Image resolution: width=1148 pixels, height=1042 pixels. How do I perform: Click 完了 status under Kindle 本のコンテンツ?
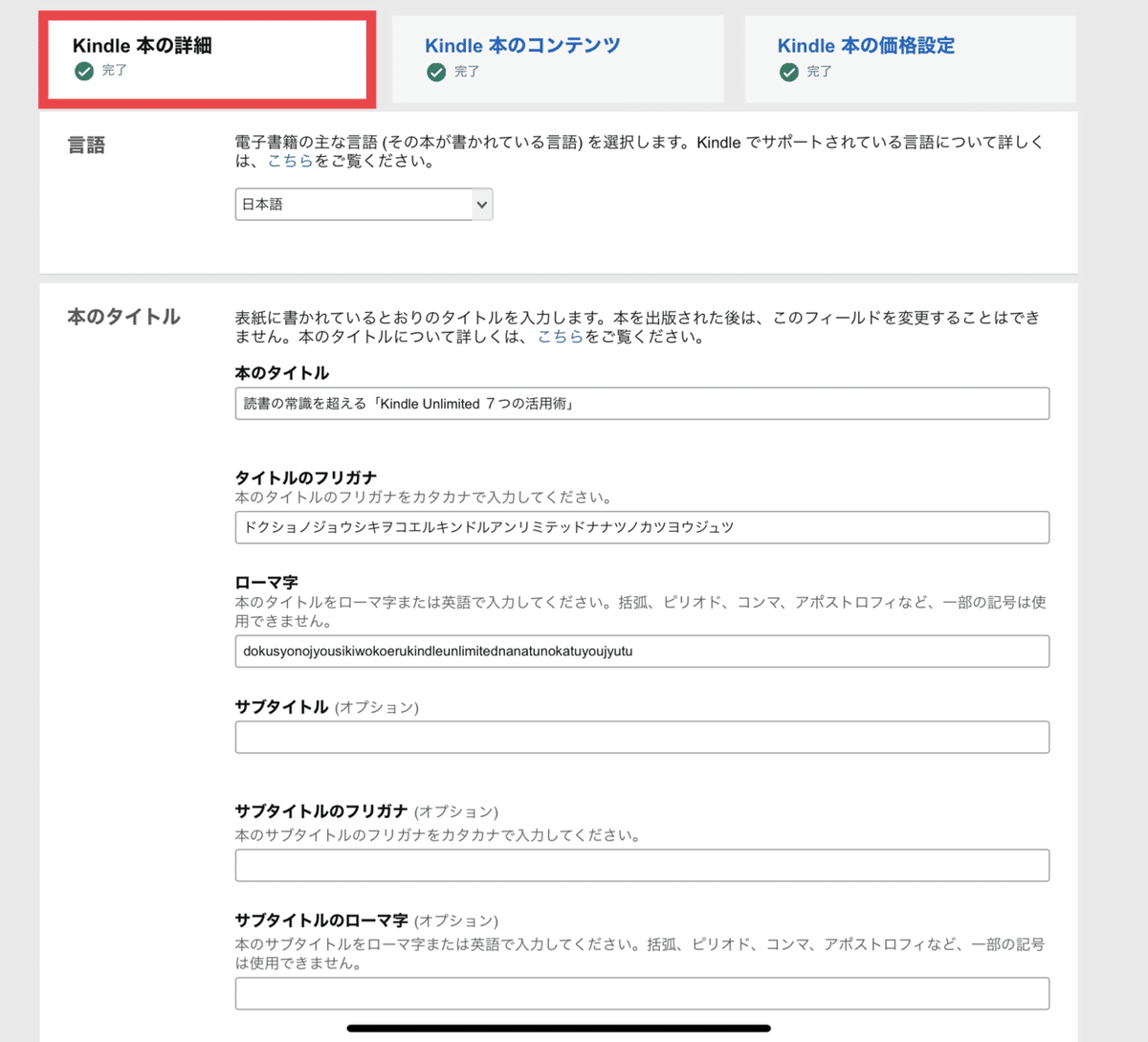(467, 72)
